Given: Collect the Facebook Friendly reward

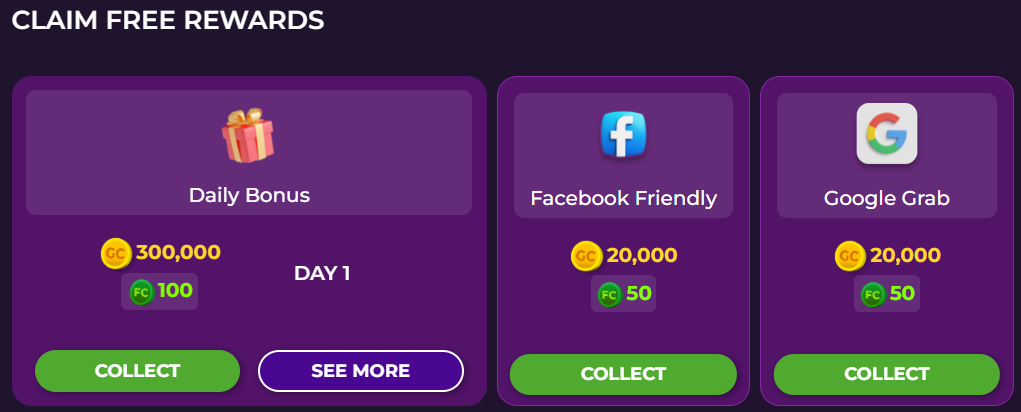Looking at the screenshot, I should click(x=623, y=374).
